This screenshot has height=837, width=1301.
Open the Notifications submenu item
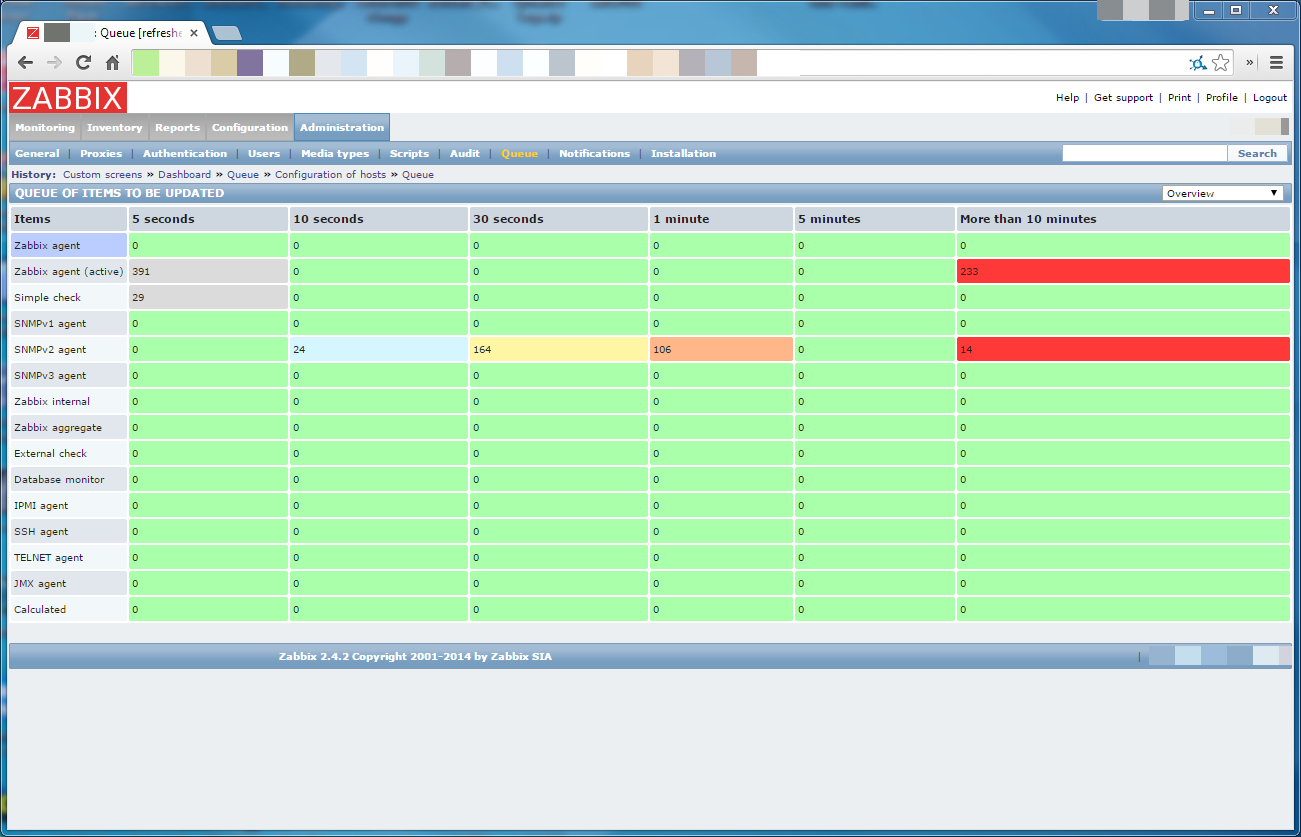point(595,154)
